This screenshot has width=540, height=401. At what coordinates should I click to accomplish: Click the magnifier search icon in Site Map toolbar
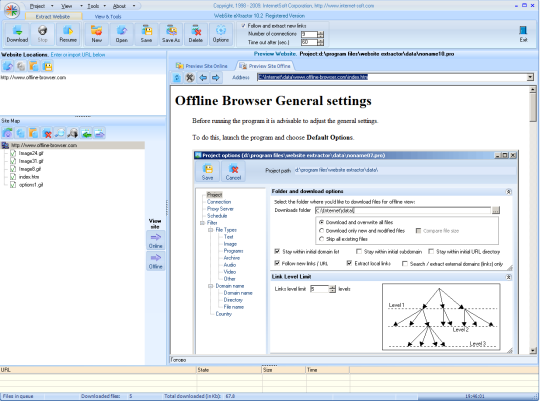click(x=60, y=133)
